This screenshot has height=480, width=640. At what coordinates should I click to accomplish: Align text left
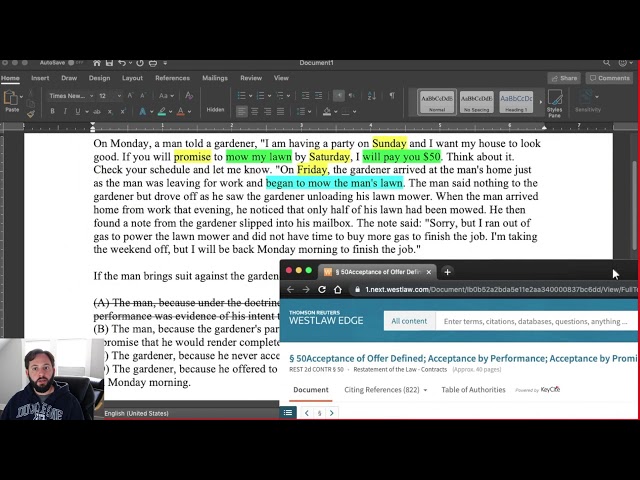click(242, 111)
